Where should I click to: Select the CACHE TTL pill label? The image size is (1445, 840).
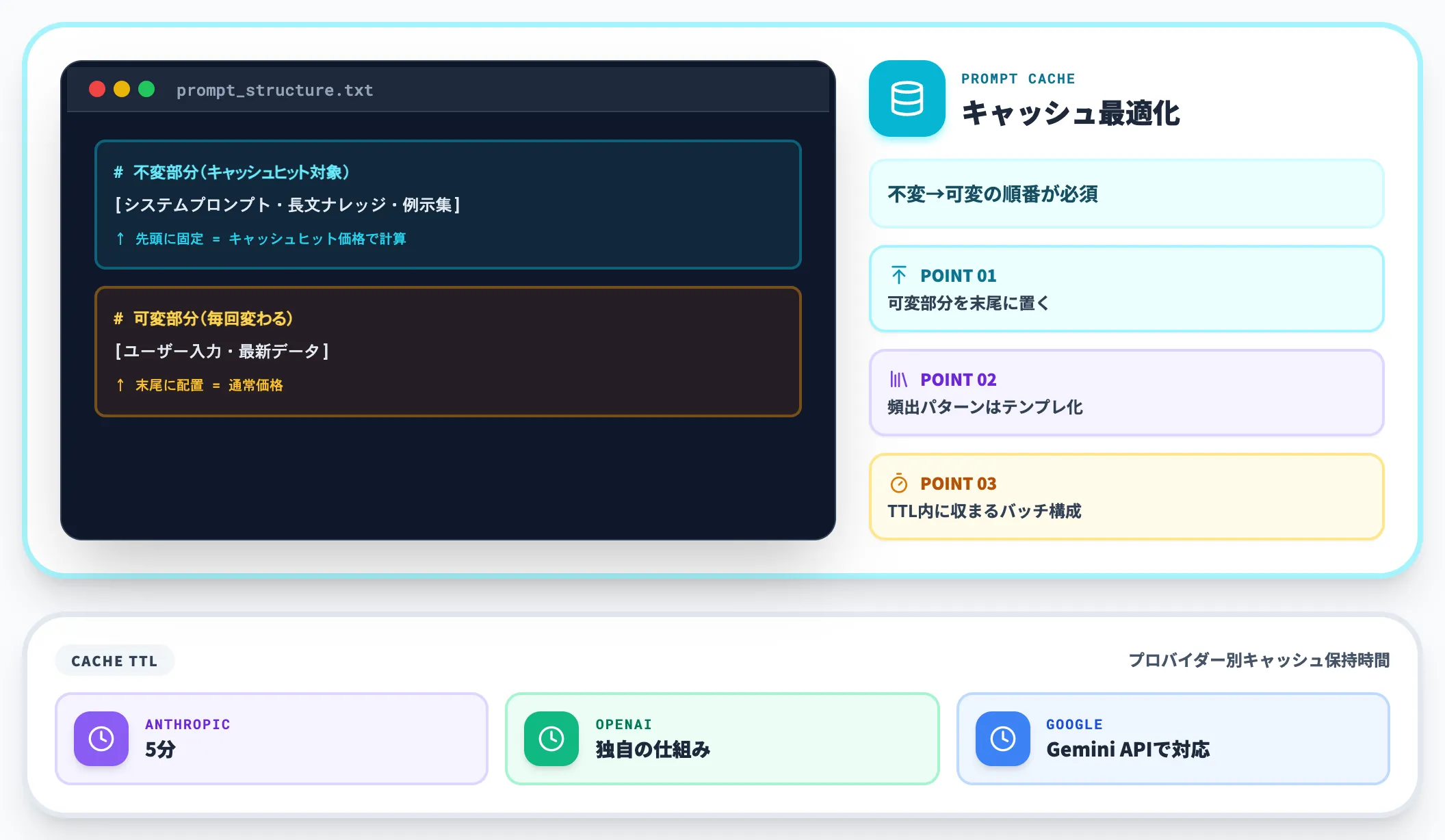tap(114, 661)
